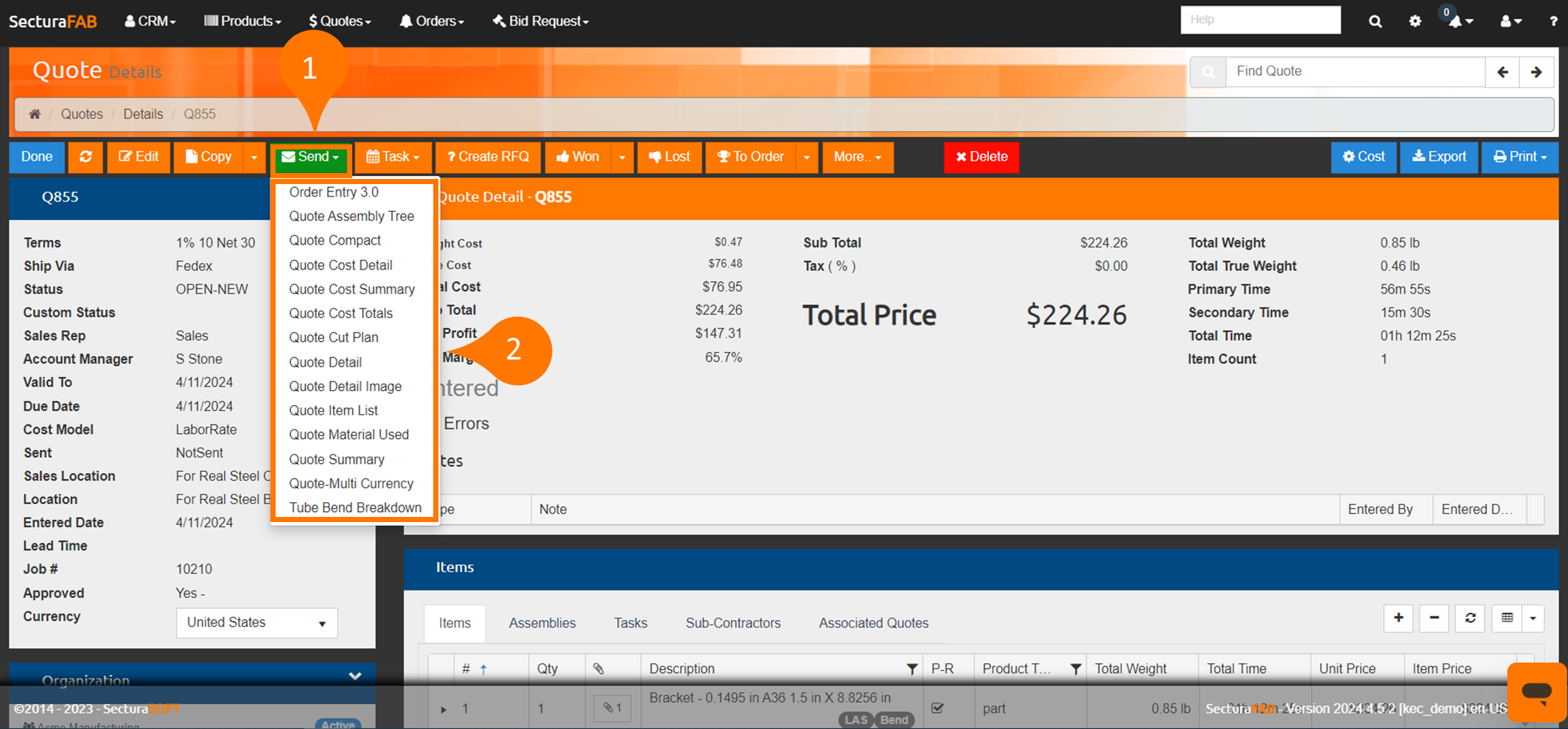Screen dimensions: 1568x729
Task: Click the Create RFQ button
Action: point(488,157)
